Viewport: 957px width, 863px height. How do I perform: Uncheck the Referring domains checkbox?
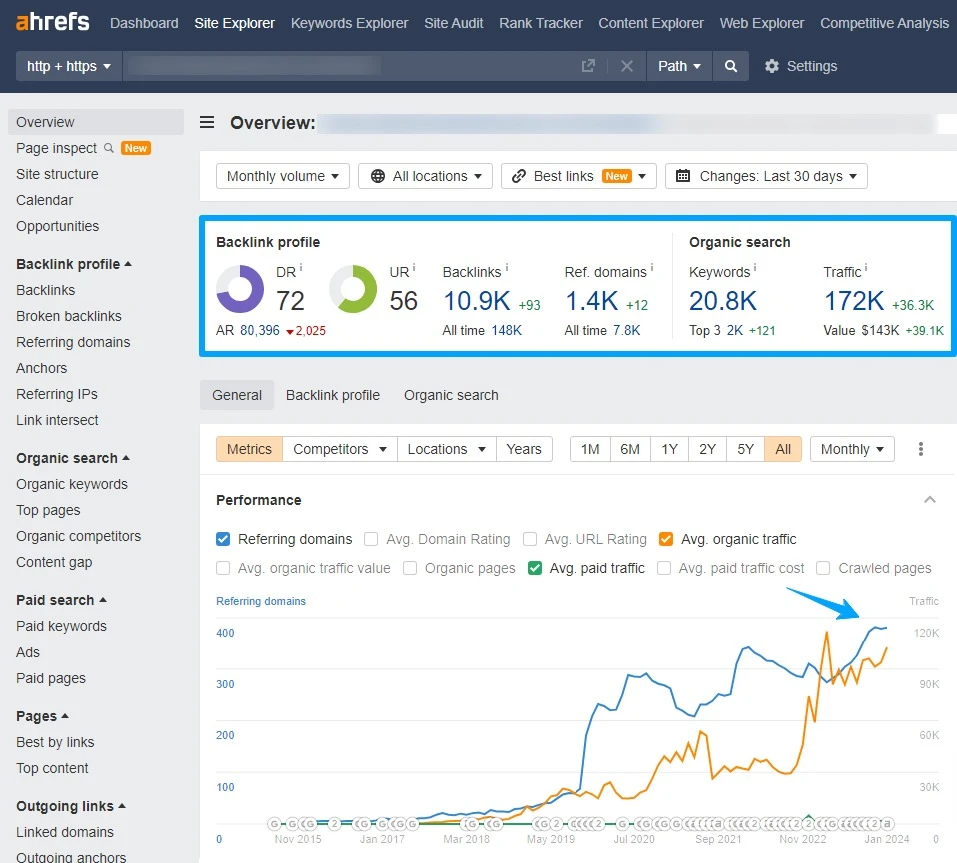tap(223, 539)
